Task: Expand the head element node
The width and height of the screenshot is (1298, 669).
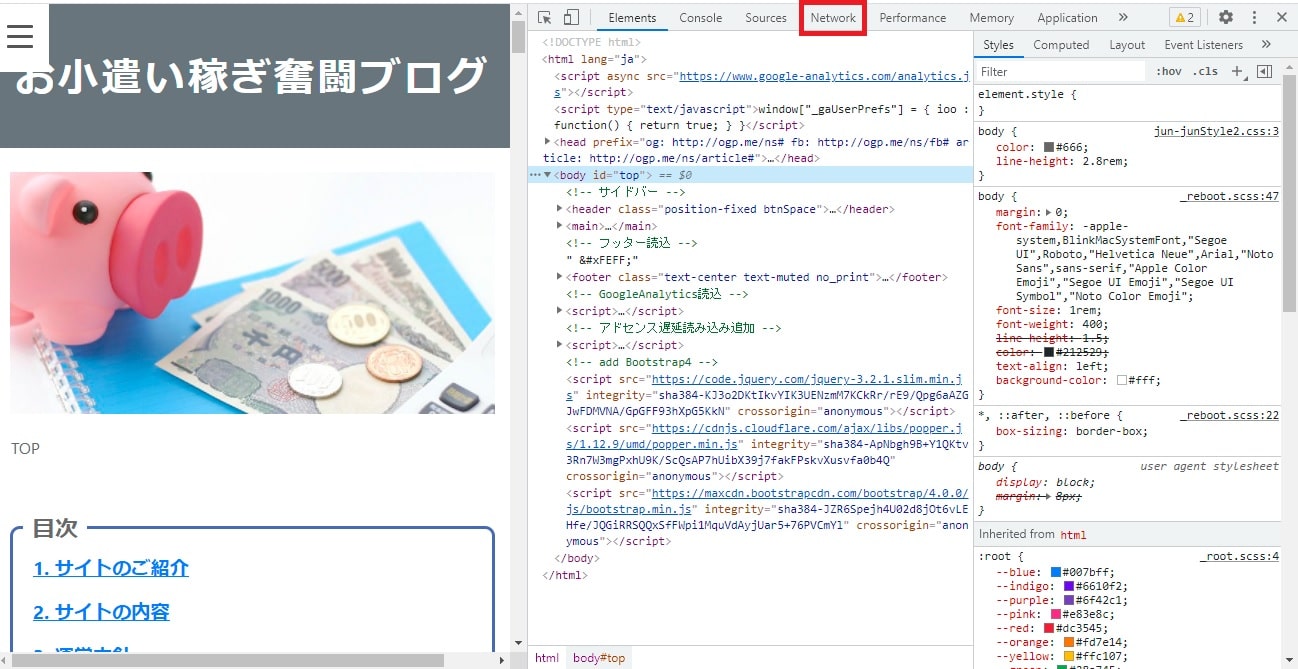Action: click(547, 142)
